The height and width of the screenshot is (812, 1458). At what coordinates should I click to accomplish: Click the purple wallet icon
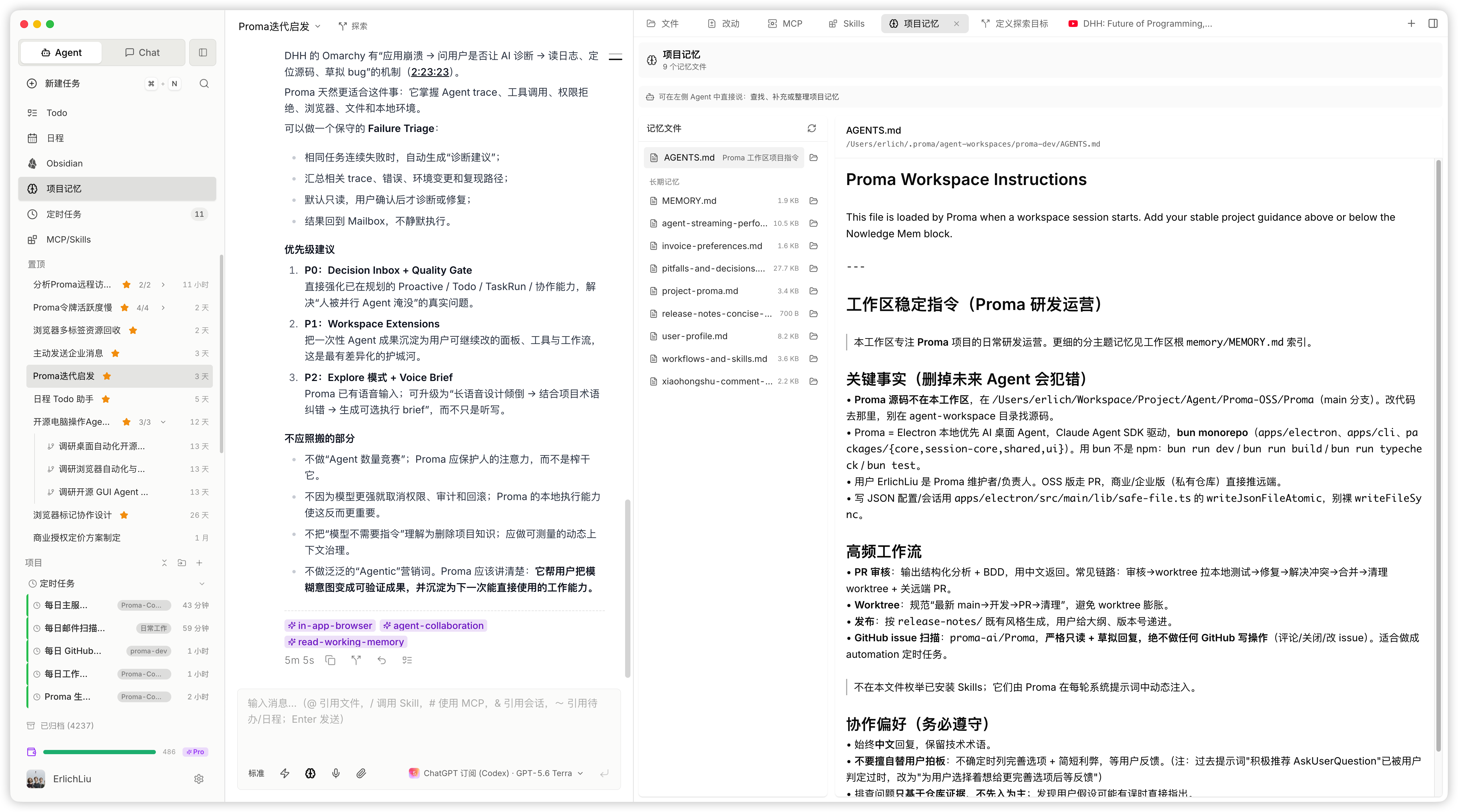click(32, 752)
